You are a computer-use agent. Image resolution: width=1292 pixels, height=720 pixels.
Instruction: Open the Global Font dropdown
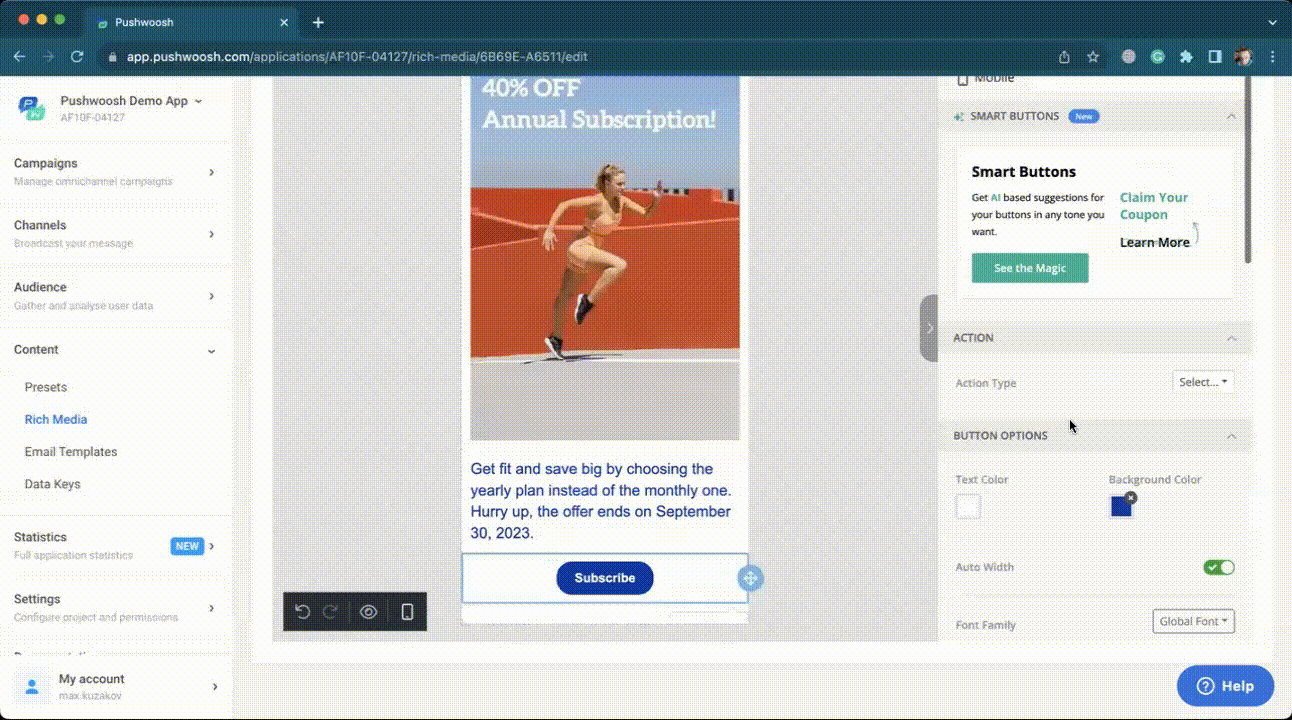[1192, 621]
